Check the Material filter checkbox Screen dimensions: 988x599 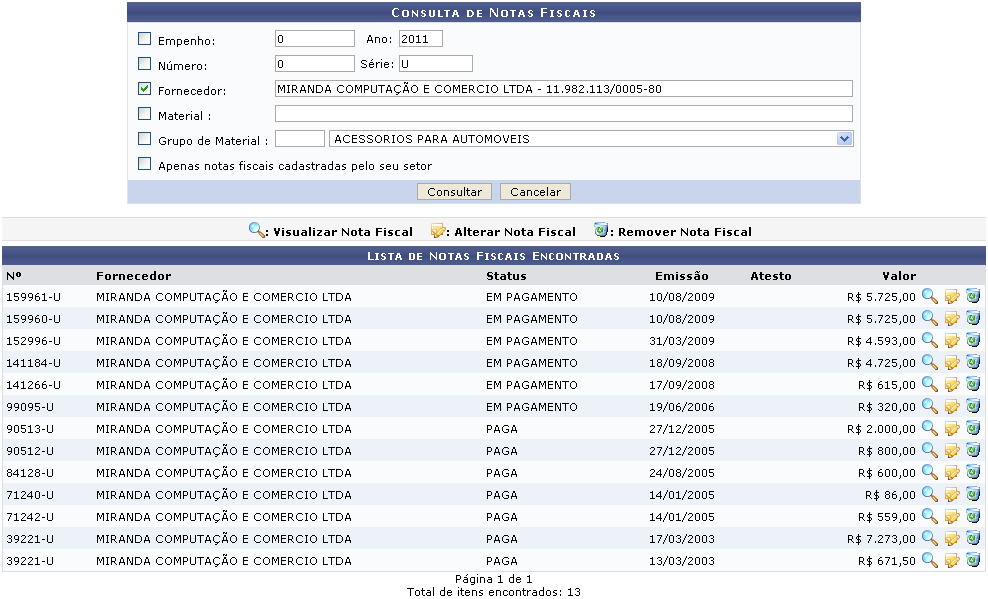tap(144, 114)
